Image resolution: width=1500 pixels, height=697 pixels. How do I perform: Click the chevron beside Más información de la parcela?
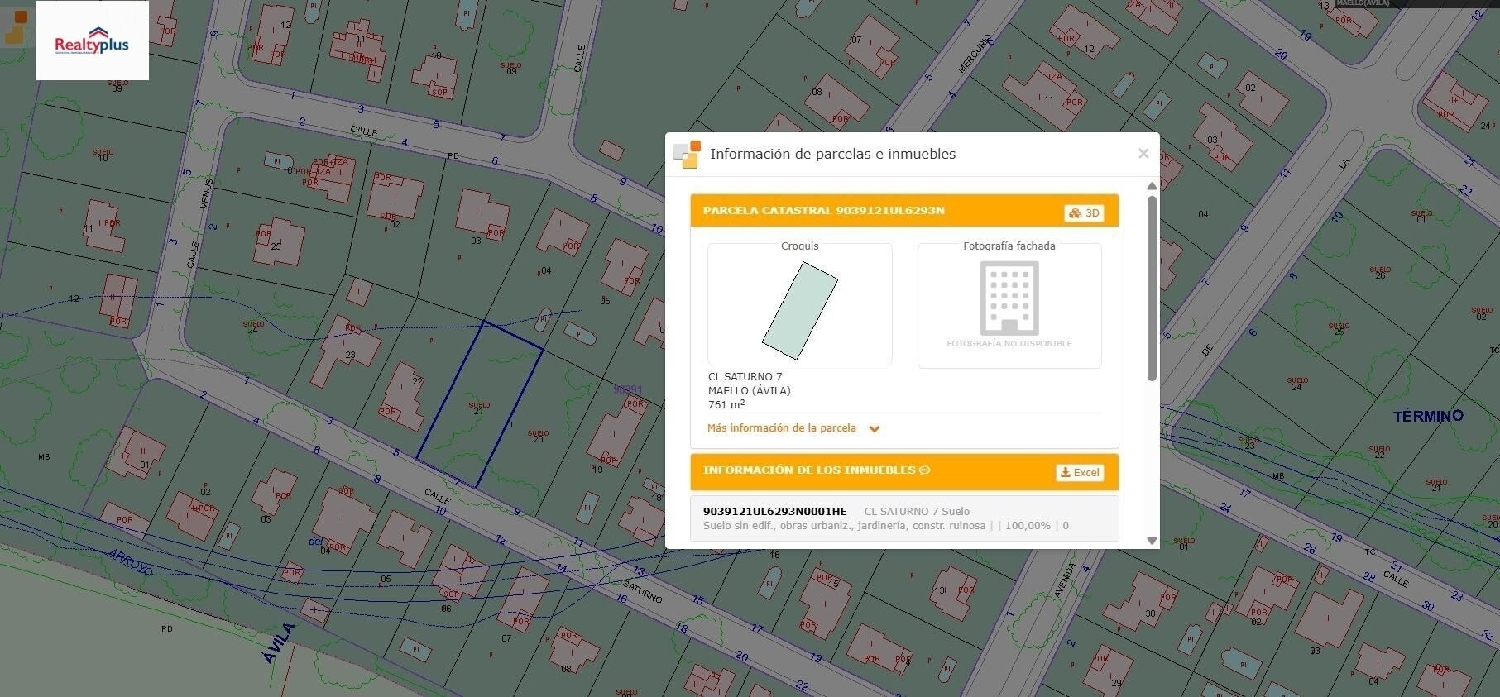coord(874,429)
